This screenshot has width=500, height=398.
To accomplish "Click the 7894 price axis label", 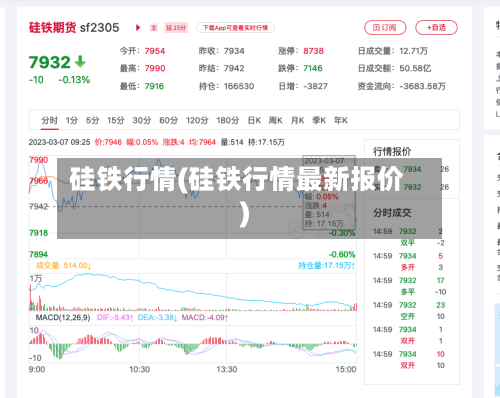I will click(39, 255).
